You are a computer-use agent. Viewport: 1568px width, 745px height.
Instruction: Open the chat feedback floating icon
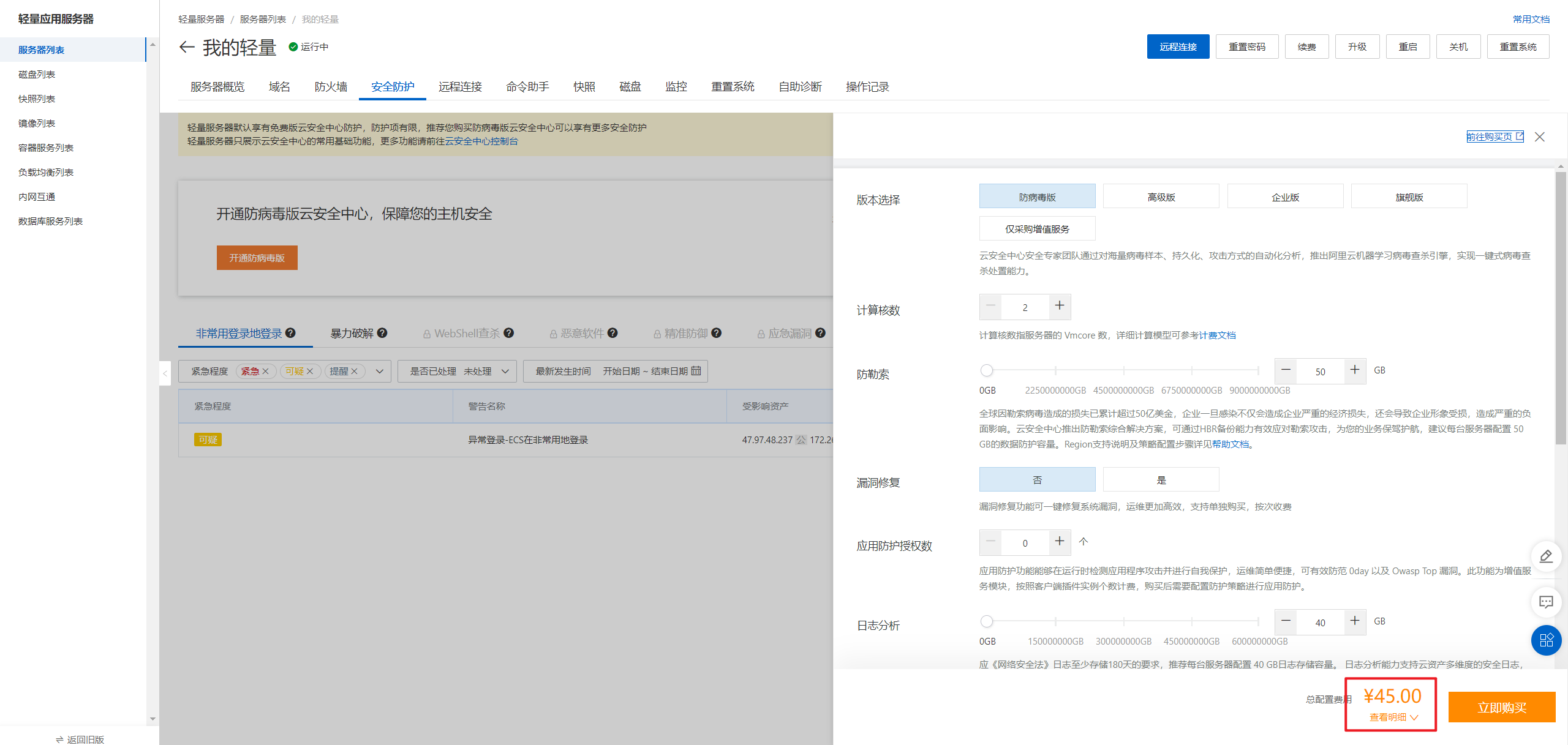point(1546,602)
